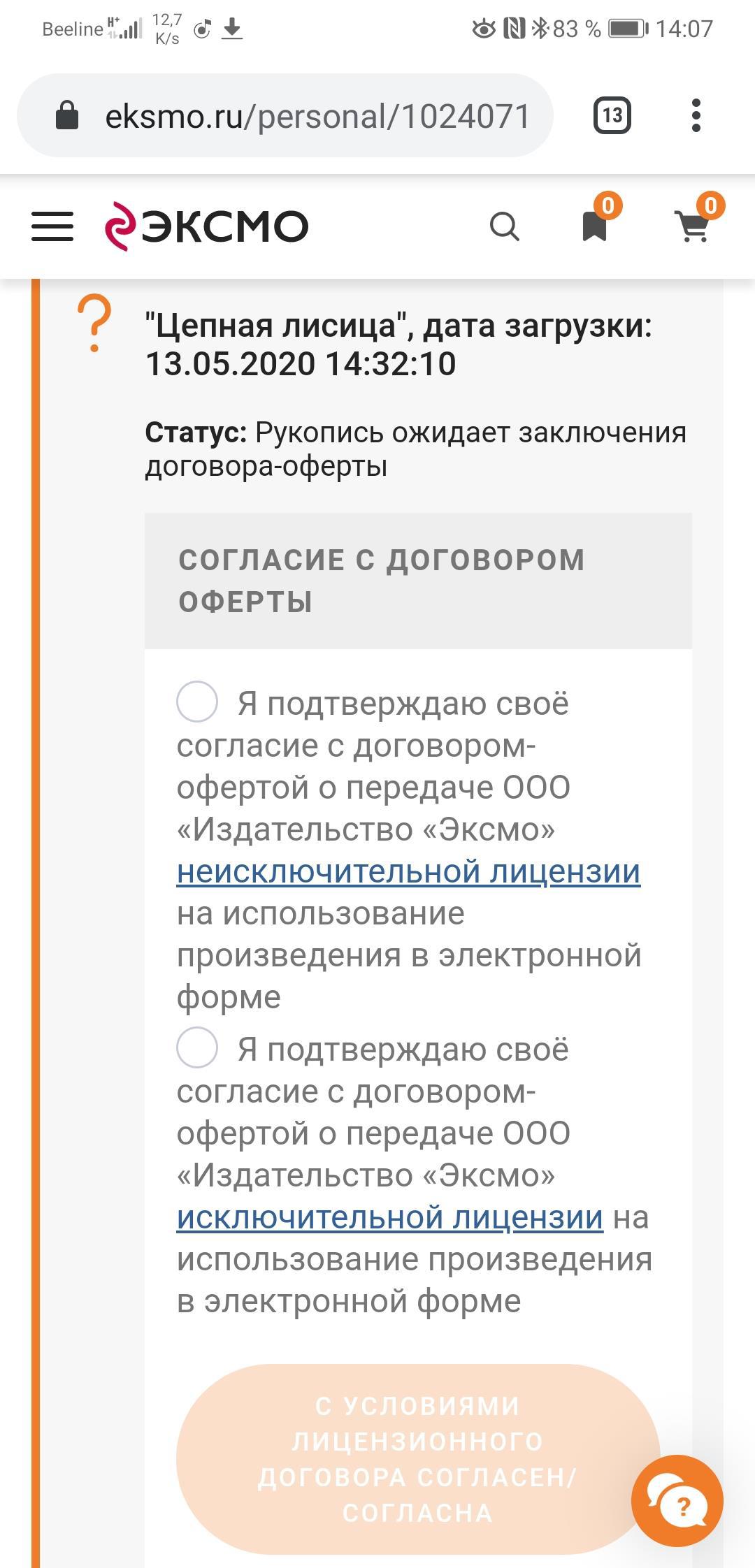
Task: Open the shopping cart
Action: pyautogui.click(x=694, y=226)
